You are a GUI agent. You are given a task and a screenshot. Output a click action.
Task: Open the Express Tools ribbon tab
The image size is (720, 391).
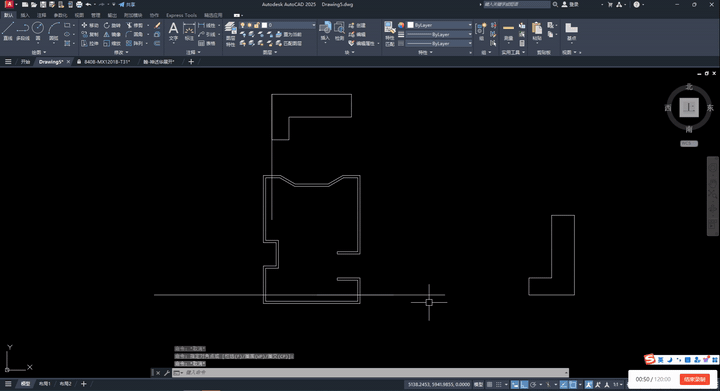(x=181, y=15)
